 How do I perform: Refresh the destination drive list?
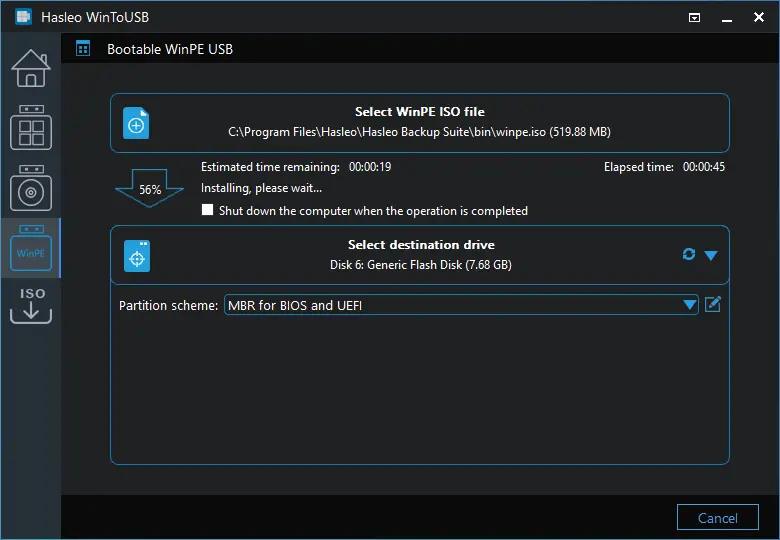[x=688, y=255]
